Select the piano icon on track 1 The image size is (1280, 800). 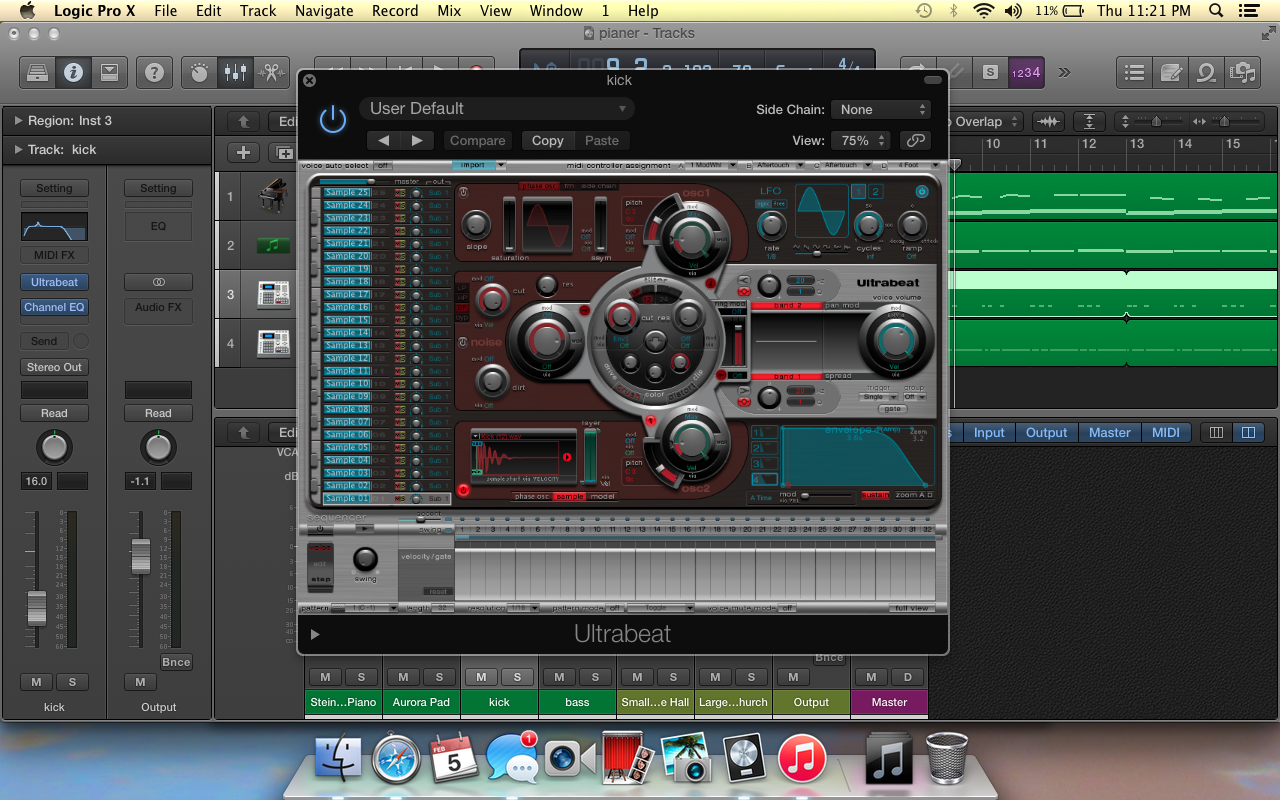[272, 196]
